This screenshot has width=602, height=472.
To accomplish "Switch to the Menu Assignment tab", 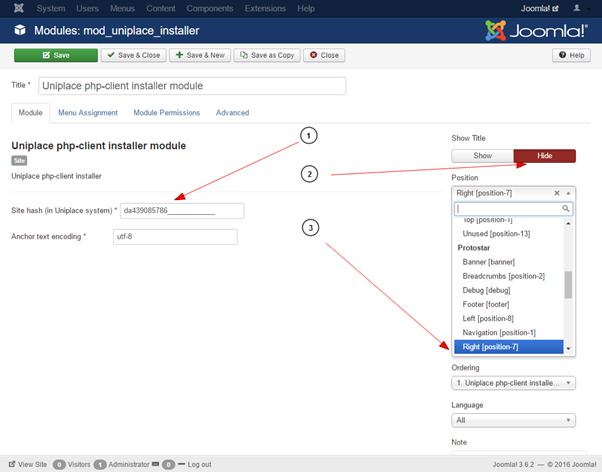I will click(x=88, y=113).
